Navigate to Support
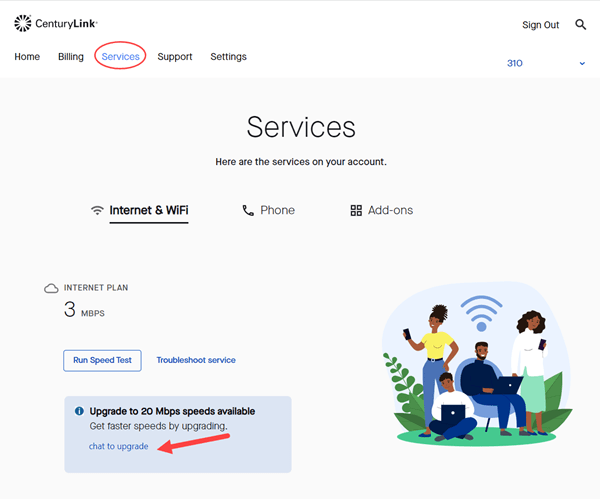 175,57
